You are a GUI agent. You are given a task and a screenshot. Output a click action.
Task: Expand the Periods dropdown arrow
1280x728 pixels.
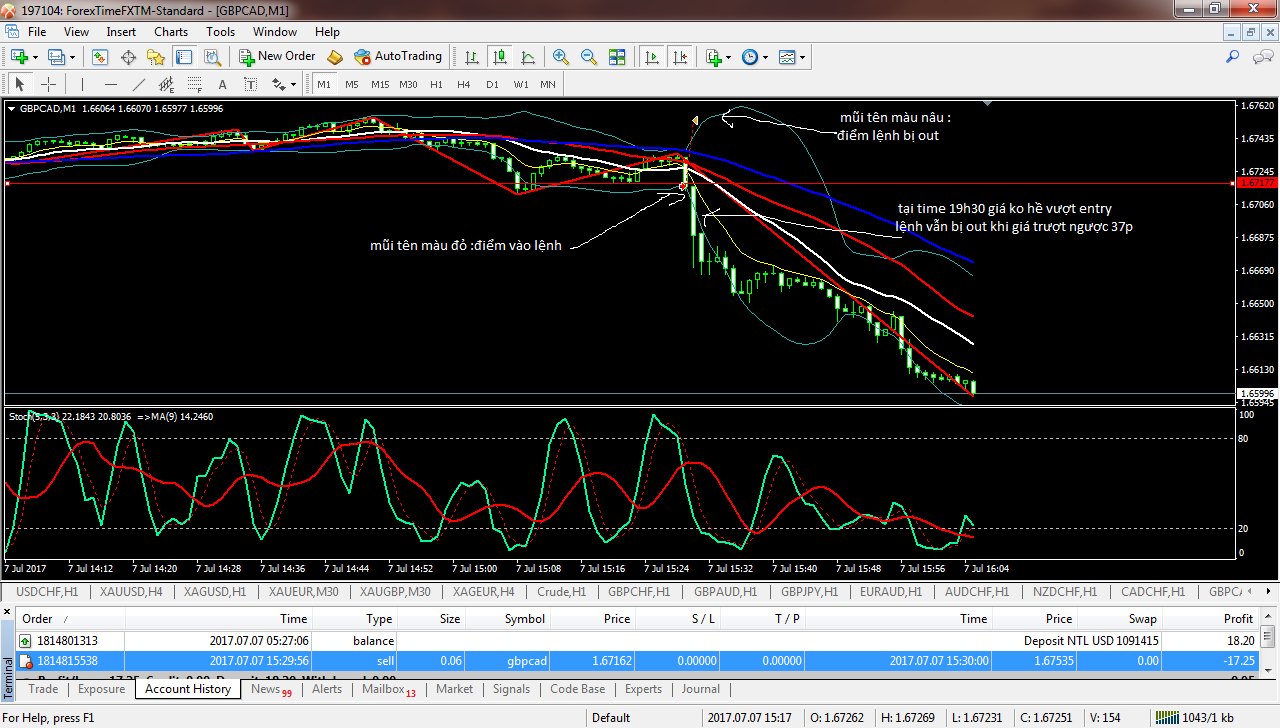[766, 57]
